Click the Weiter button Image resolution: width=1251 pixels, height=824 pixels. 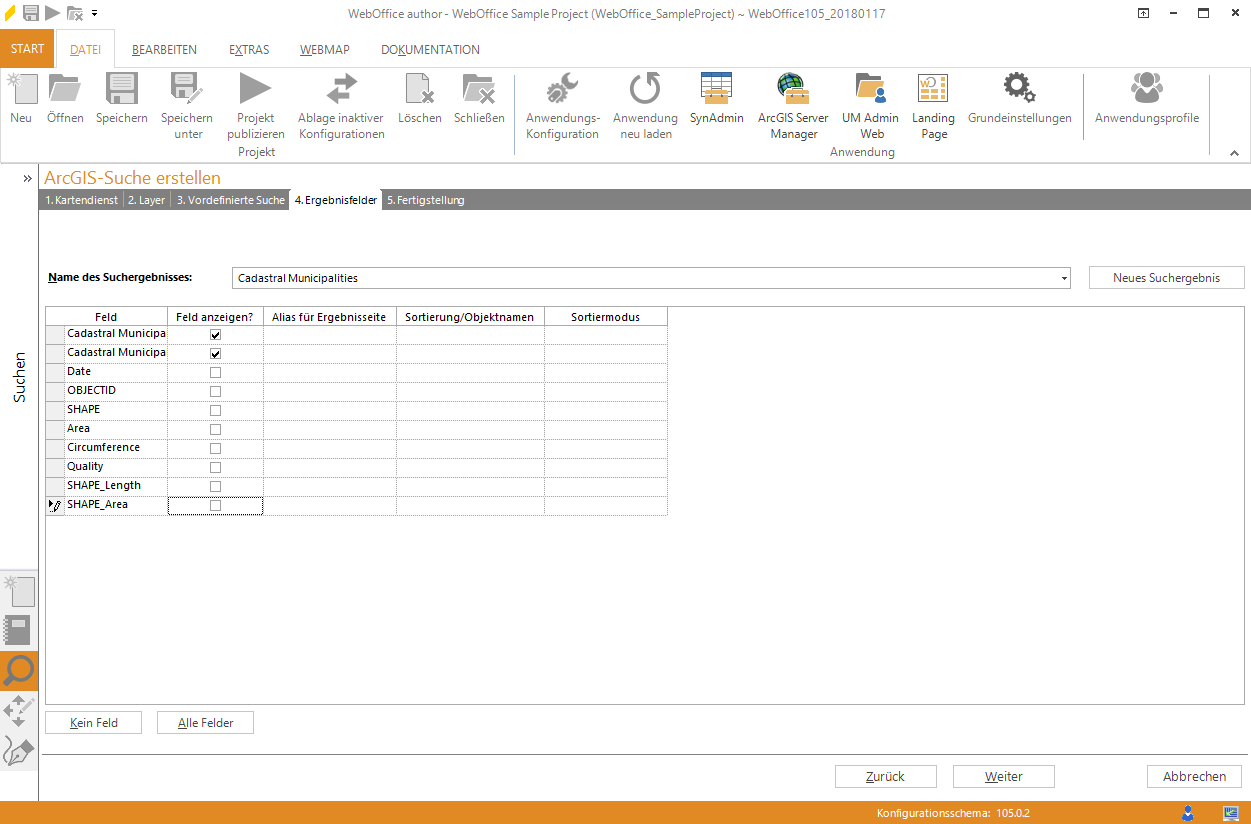1003,777
